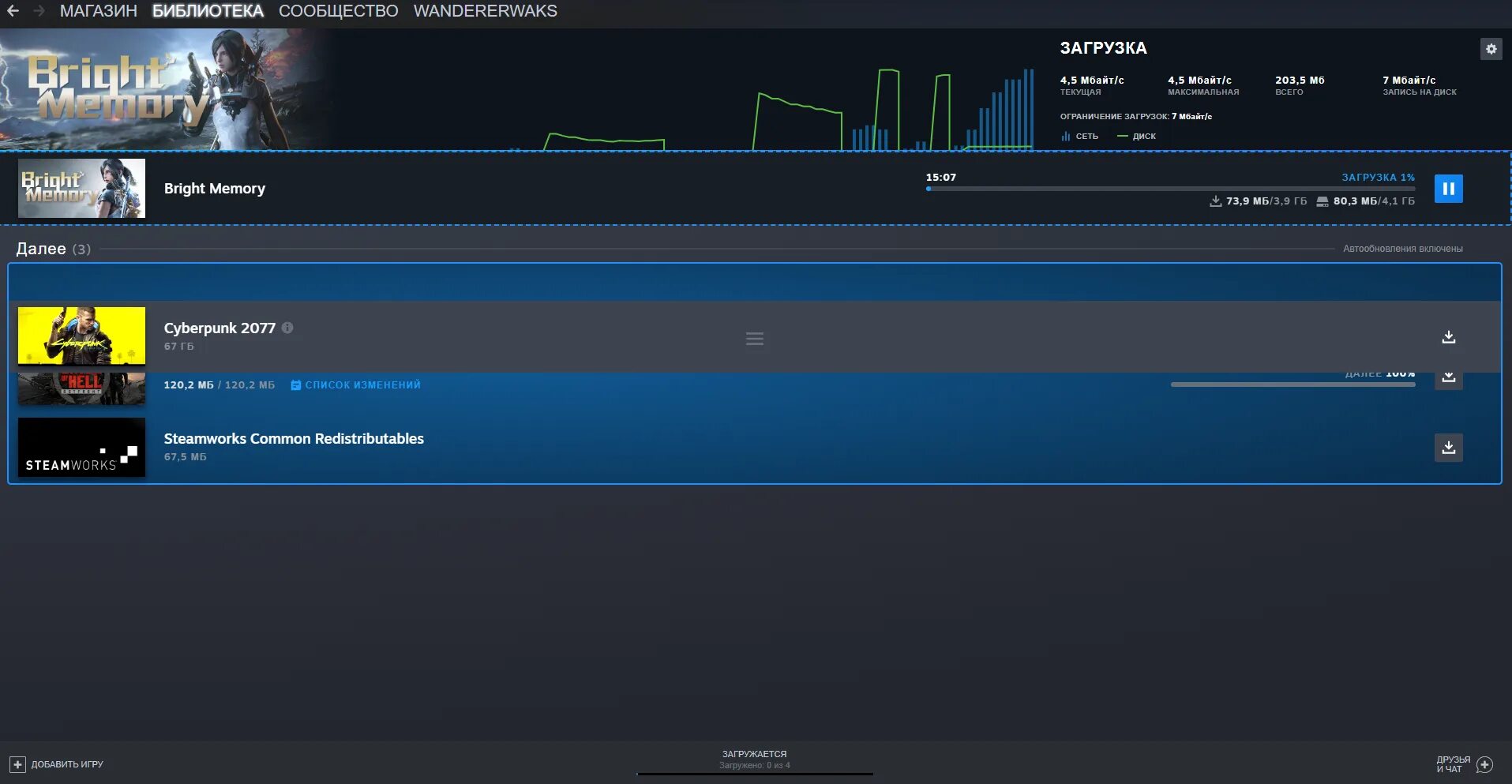This screenshot has width=1512, height=784.
Task: Click ДОБАВИТЬ ИГРУ button
Action: click(x=57, y=764)
